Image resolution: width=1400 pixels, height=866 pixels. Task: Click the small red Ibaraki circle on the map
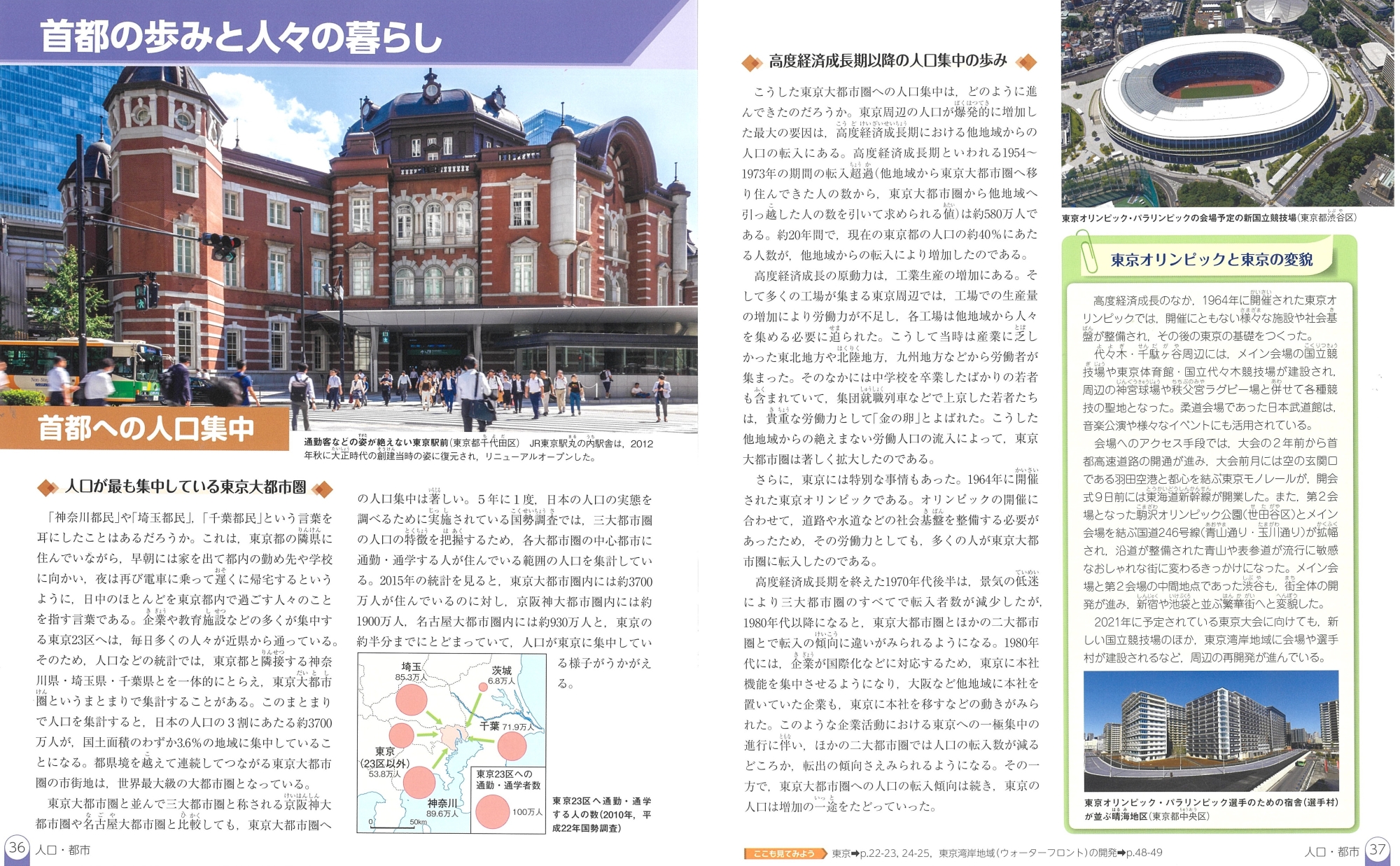click(x=482, y=687)
